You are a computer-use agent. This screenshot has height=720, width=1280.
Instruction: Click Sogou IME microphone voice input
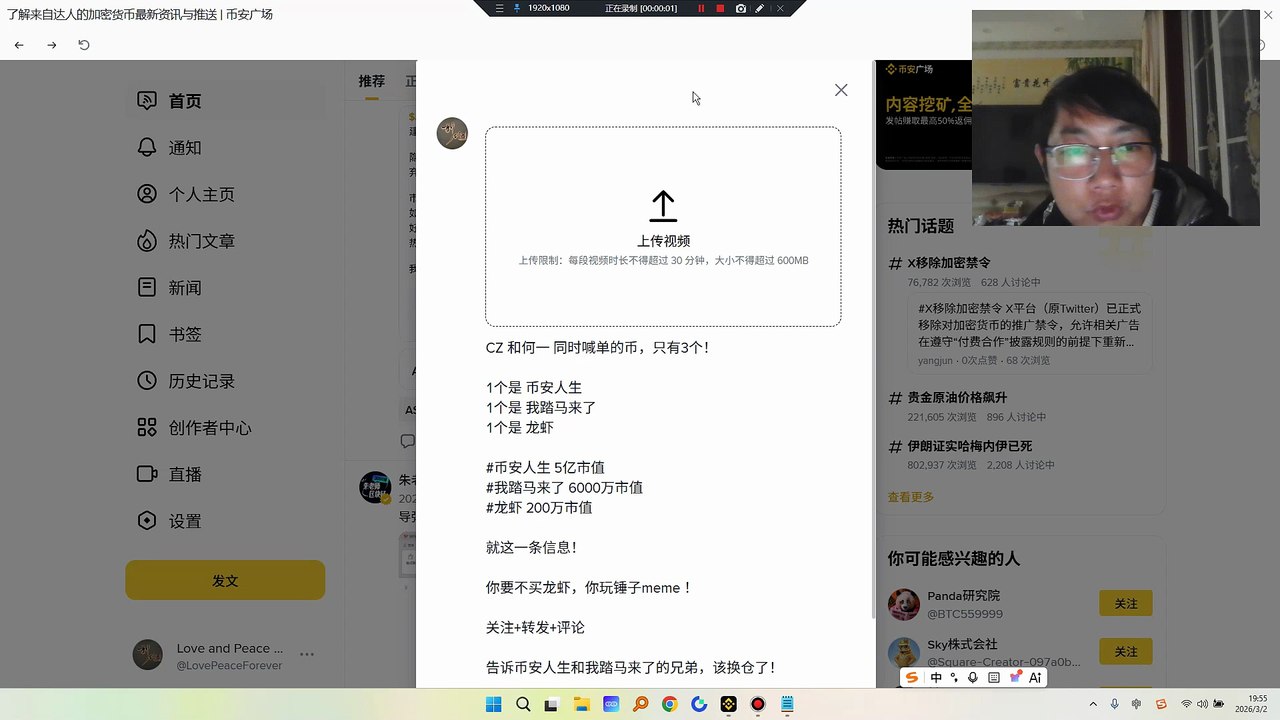click(973, 677)
